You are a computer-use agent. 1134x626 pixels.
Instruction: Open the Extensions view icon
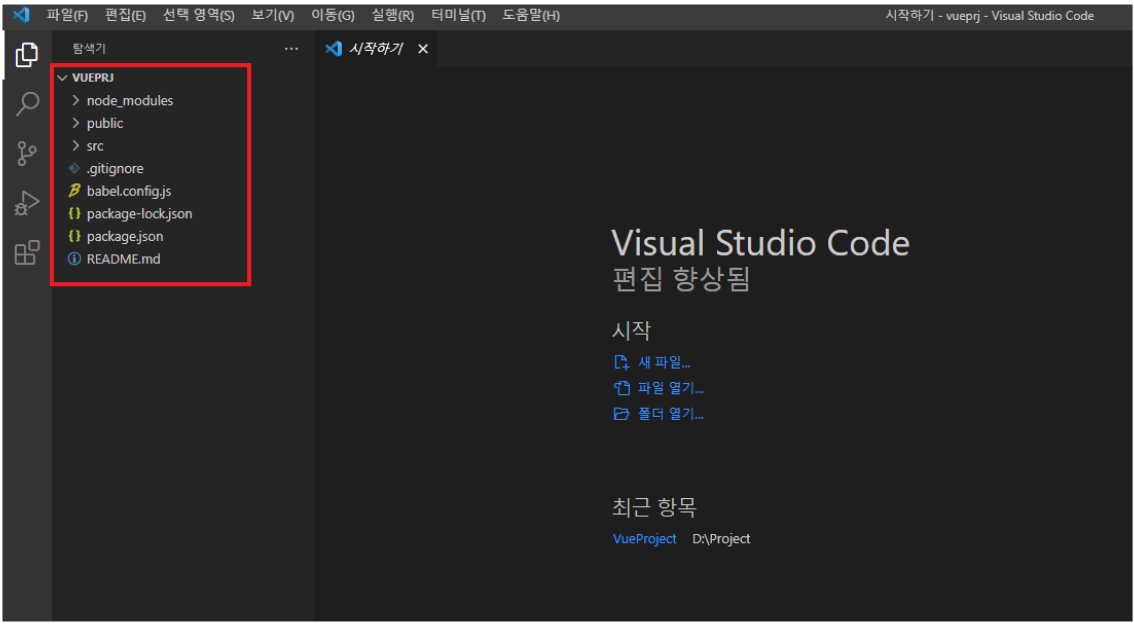tap(27, 253)
